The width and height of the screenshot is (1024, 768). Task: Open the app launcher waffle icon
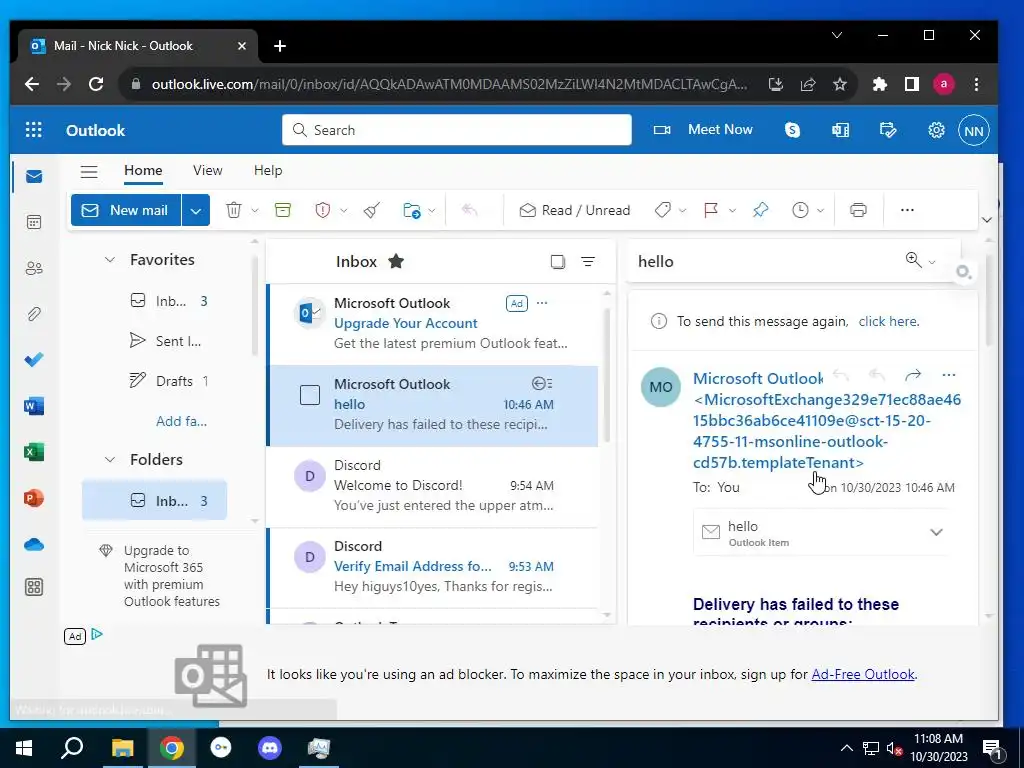33,130
